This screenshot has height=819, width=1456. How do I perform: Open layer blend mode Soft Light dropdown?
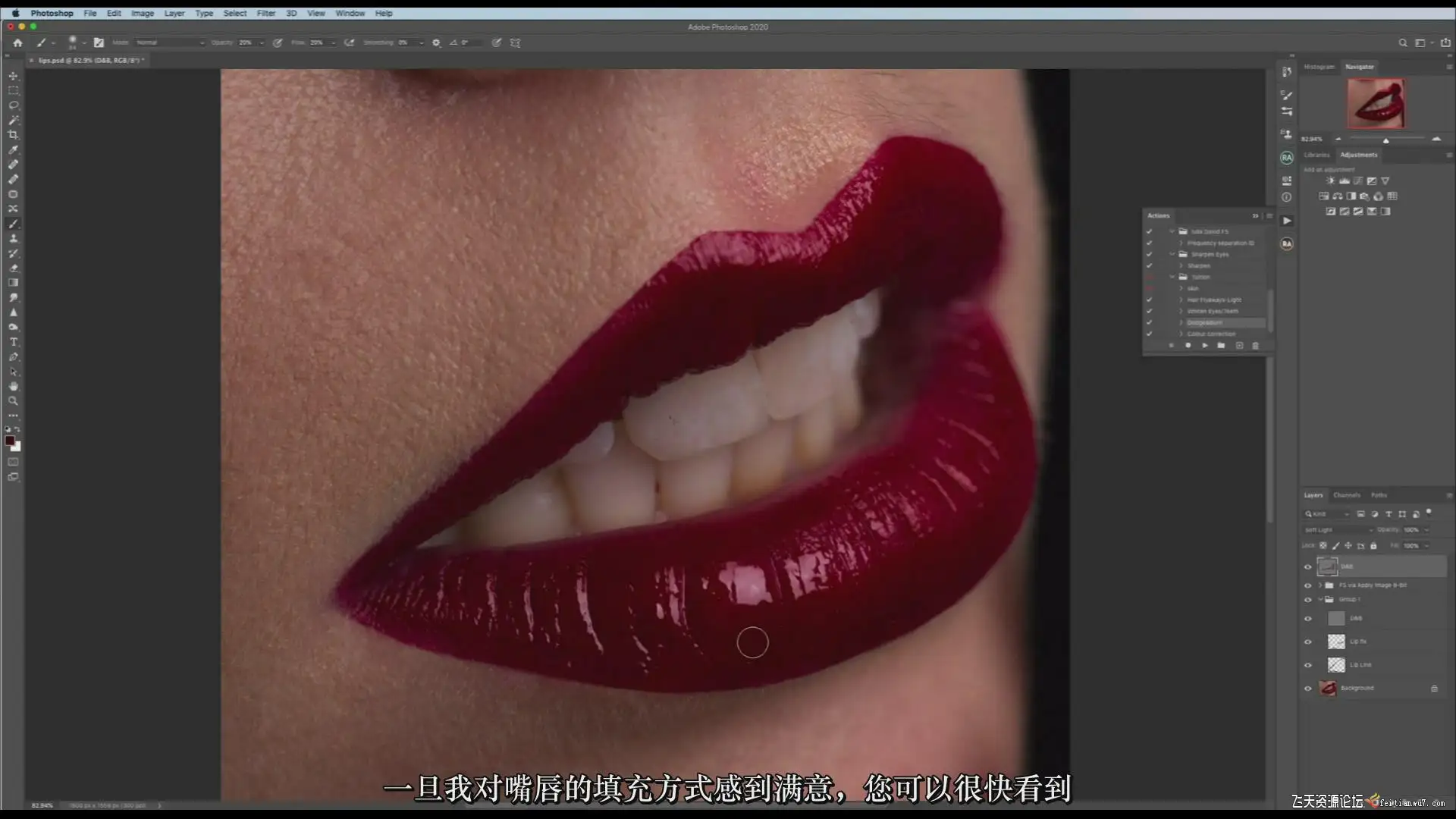pos(1338,530)
